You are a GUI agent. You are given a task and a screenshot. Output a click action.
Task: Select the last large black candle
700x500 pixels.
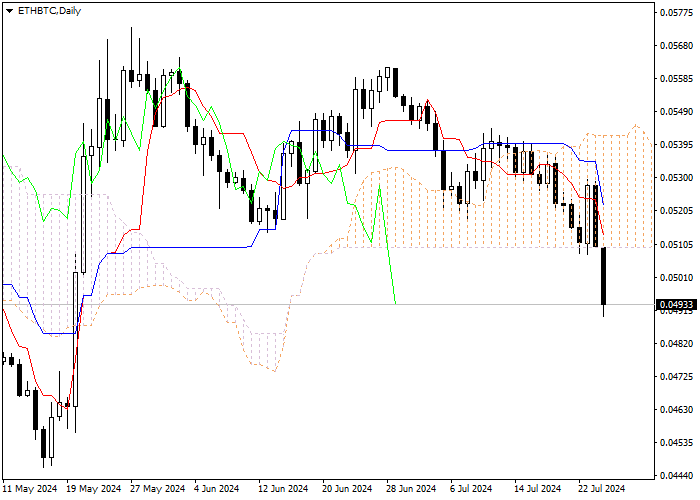[x=604, y=276]
